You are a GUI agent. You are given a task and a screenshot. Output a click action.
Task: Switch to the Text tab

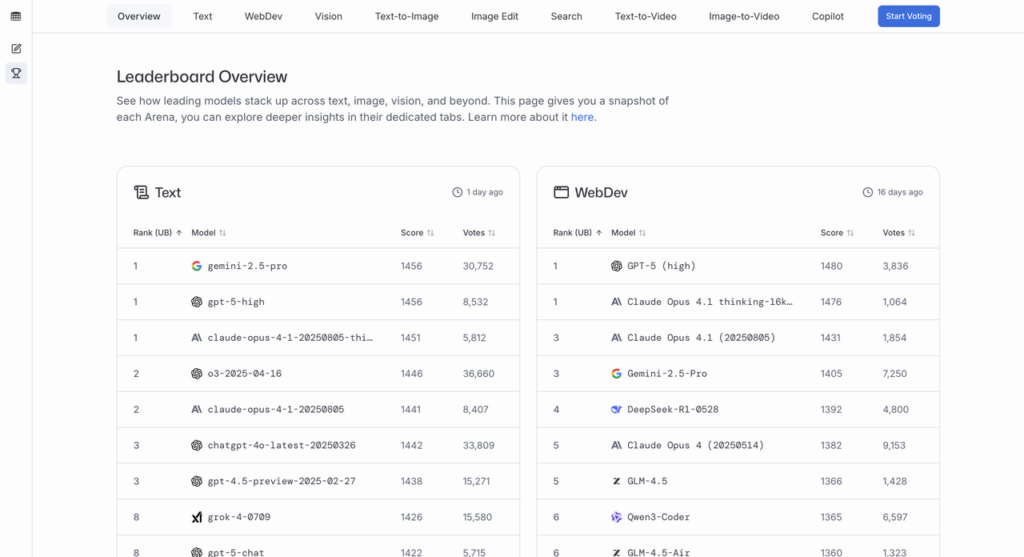202,16
